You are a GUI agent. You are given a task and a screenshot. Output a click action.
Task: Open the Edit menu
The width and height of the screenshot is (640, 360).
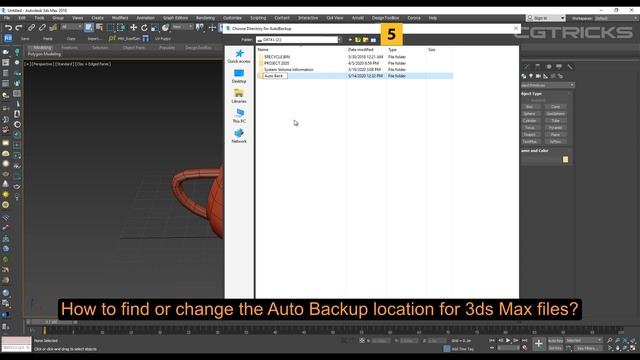tap(22, 18)
